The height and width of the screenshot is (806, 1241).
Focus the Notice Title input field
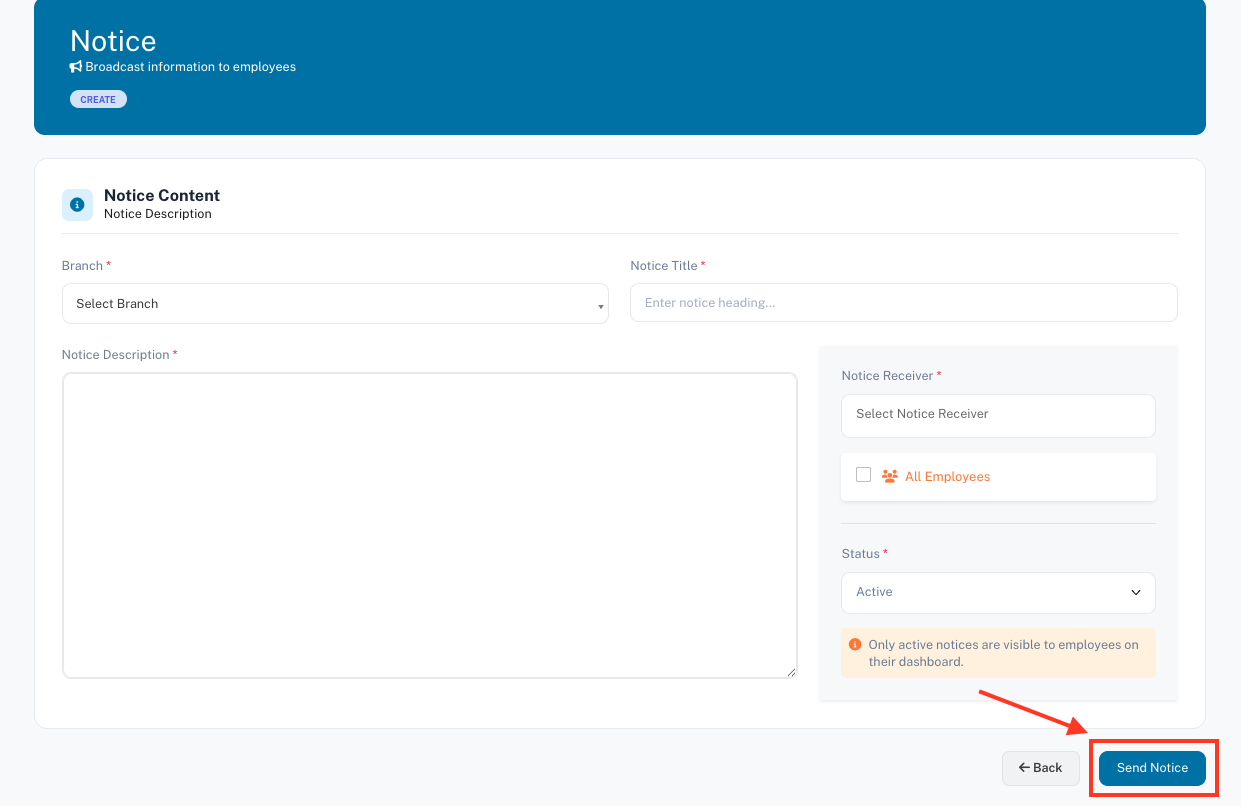[902, 303]
